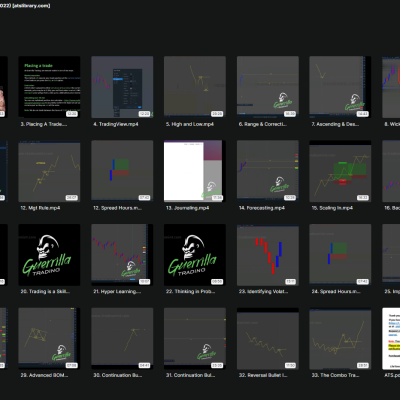Open the 23. Identifying Volat... candlestick thumbnail
This screenshot has width=400, height=400.
click(268, 255)
